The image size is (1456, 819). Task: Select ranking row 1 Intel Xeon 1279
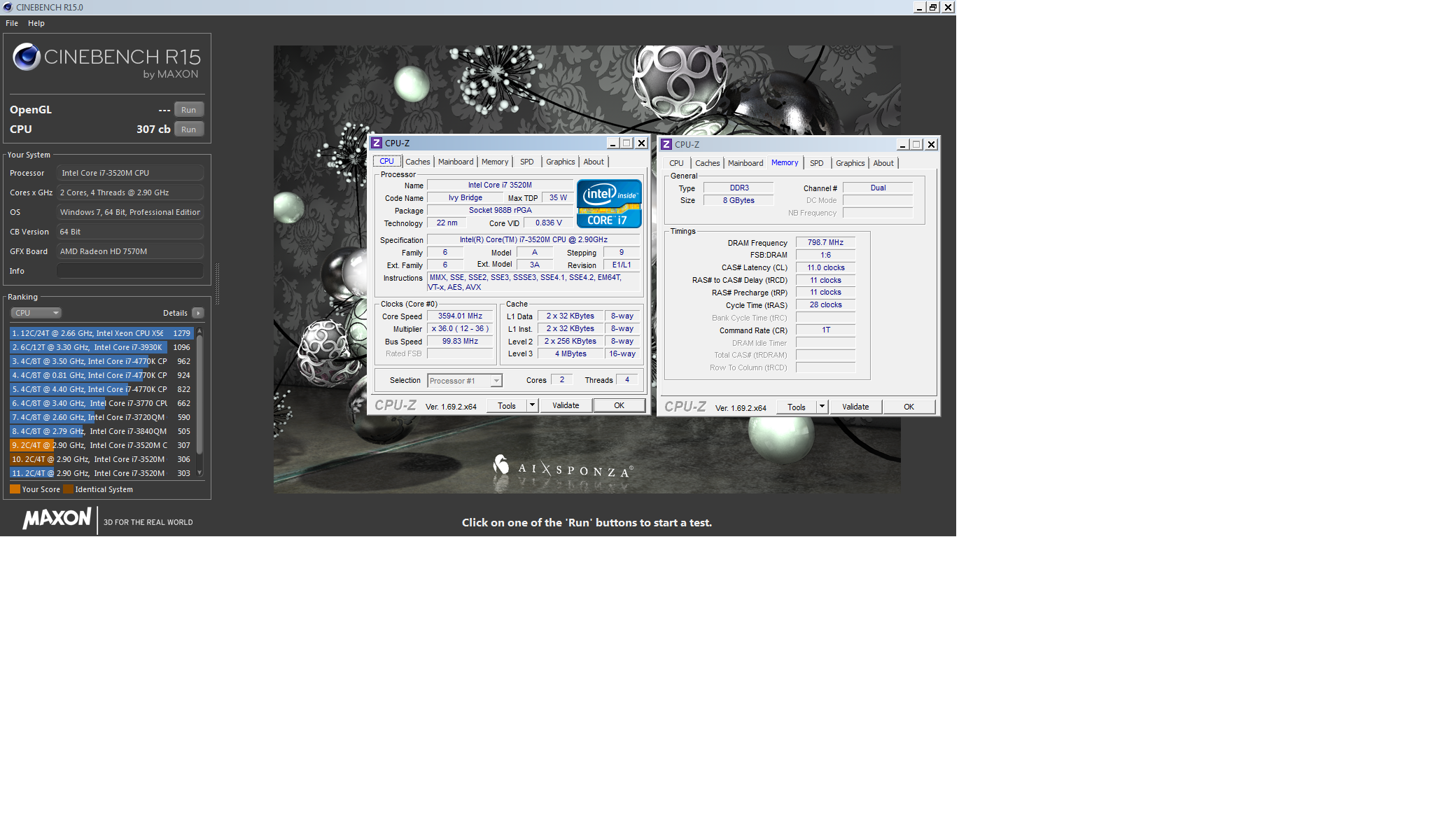101,333
